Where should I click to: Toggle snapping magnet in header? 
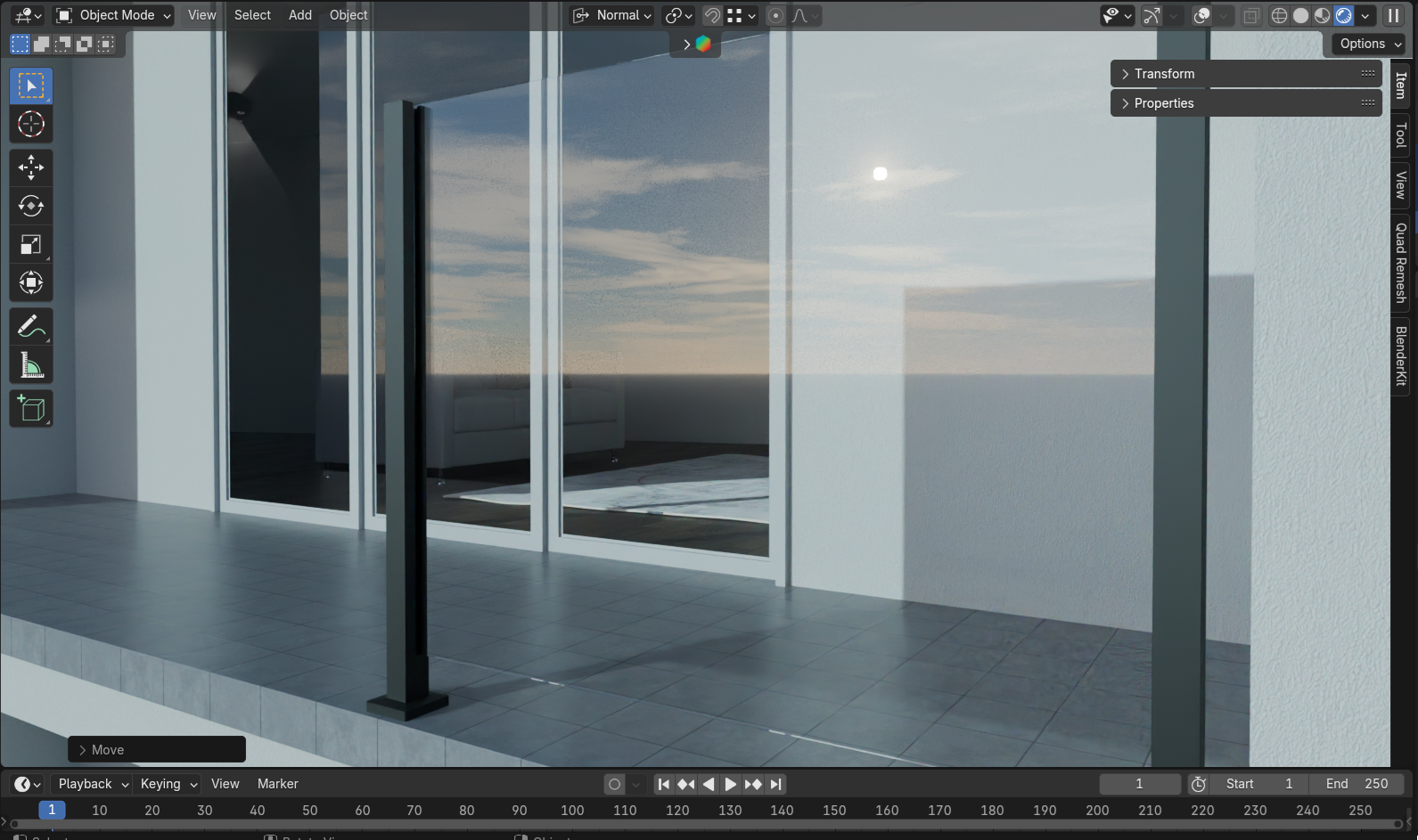click(x=711, y=16)
